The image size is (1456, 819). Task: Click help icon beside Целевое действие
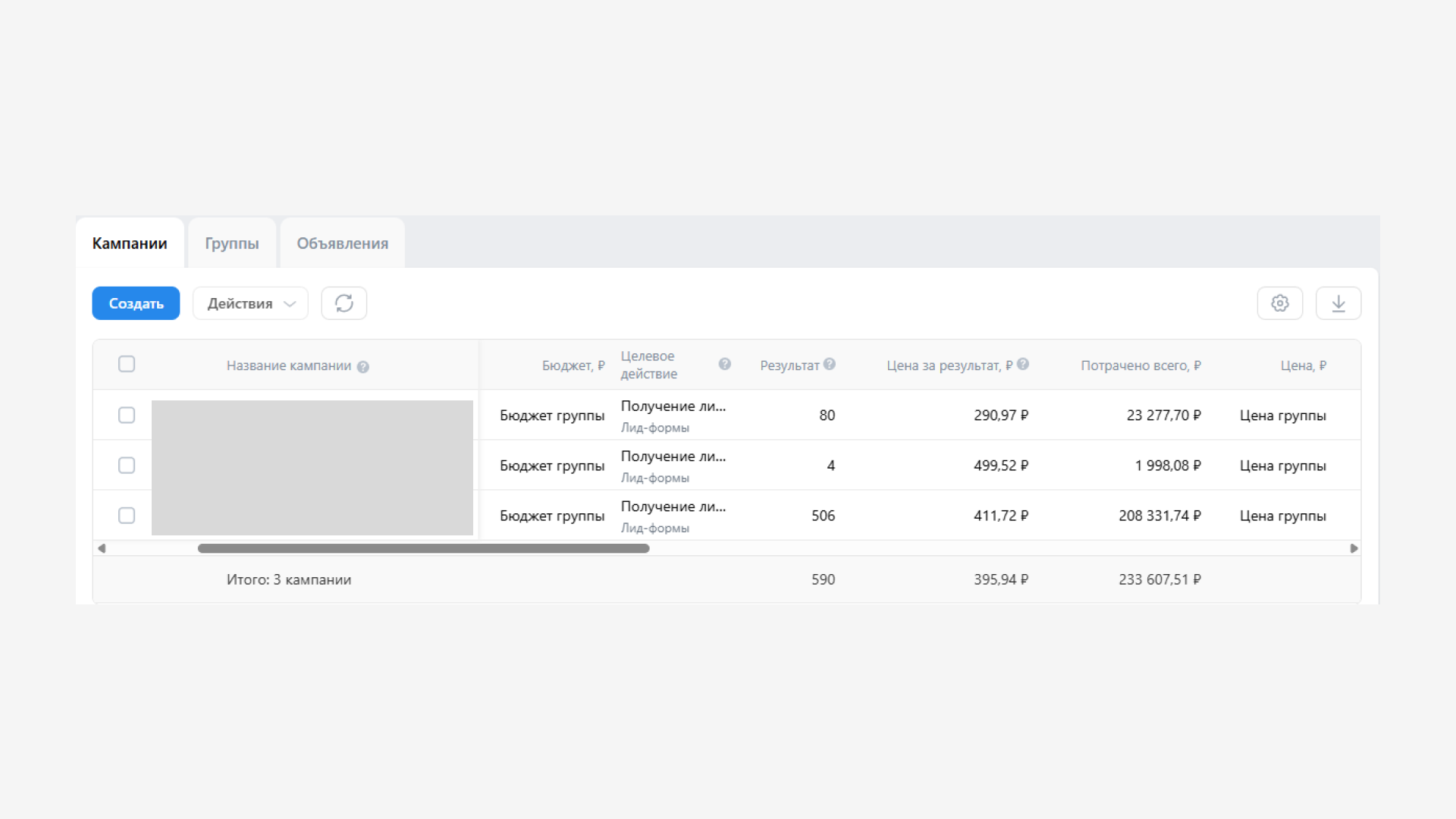[x=725, y=364]
